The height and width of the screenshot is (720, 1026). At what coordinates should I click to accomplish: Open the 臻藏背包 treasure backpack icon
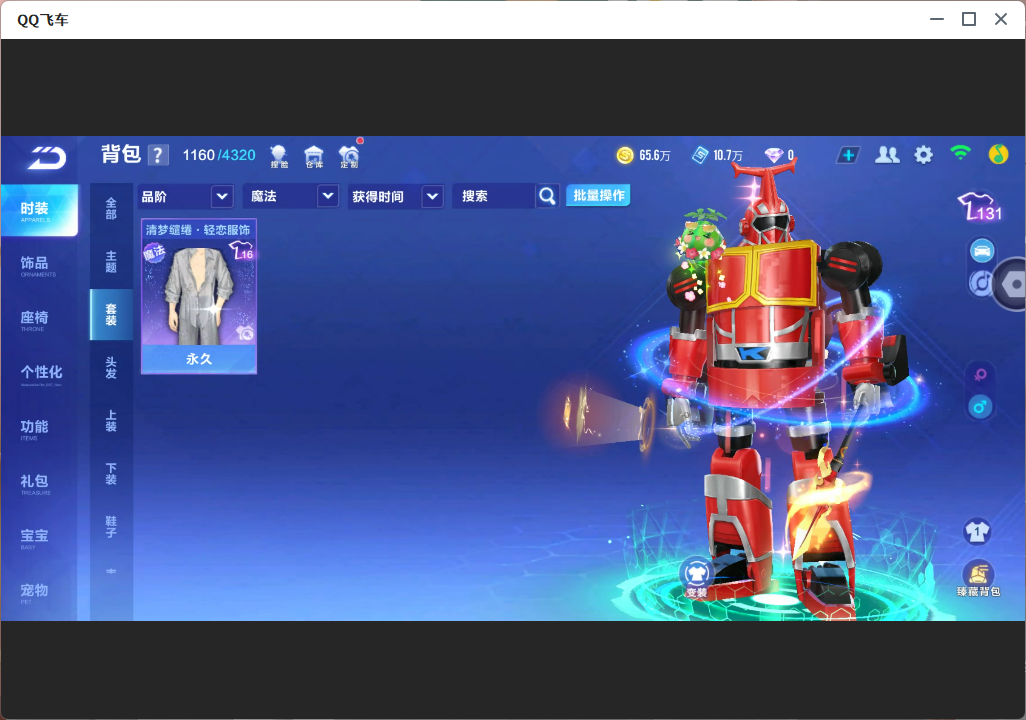tap(978, 579)
